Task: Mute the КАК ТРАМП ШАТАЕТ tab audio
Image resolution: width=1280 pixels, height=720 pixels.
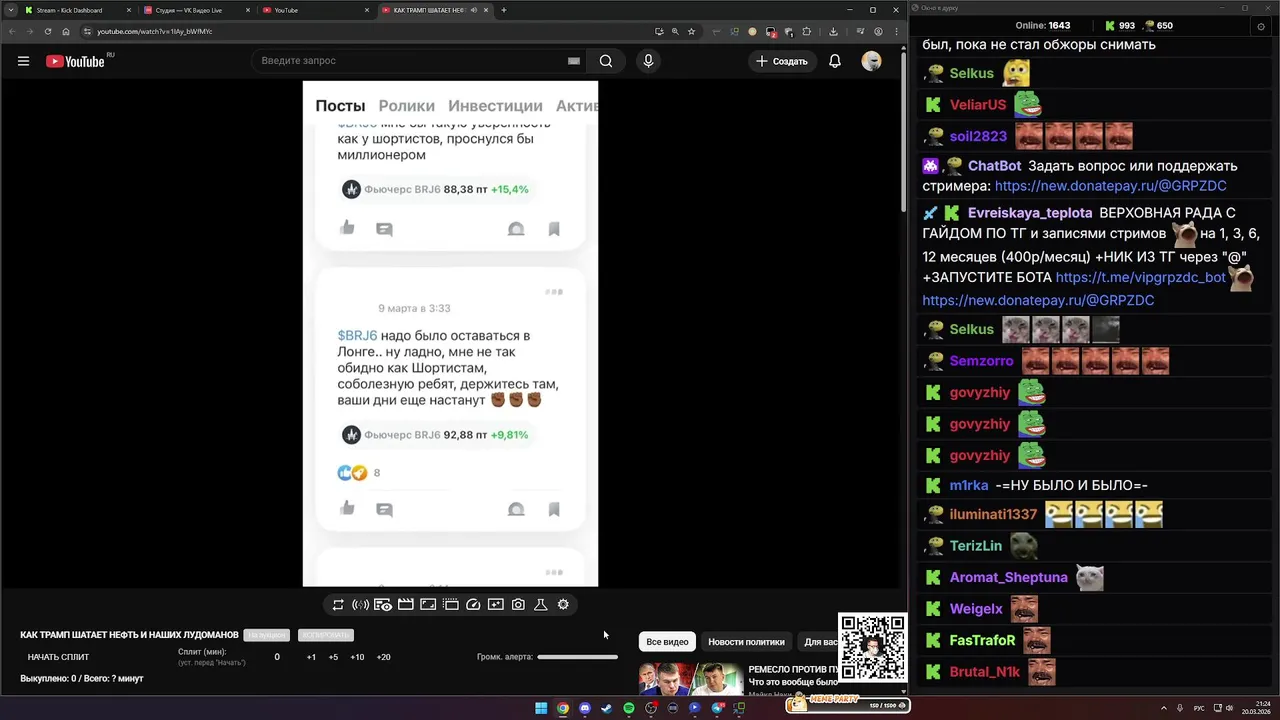Action: (474, 10)
